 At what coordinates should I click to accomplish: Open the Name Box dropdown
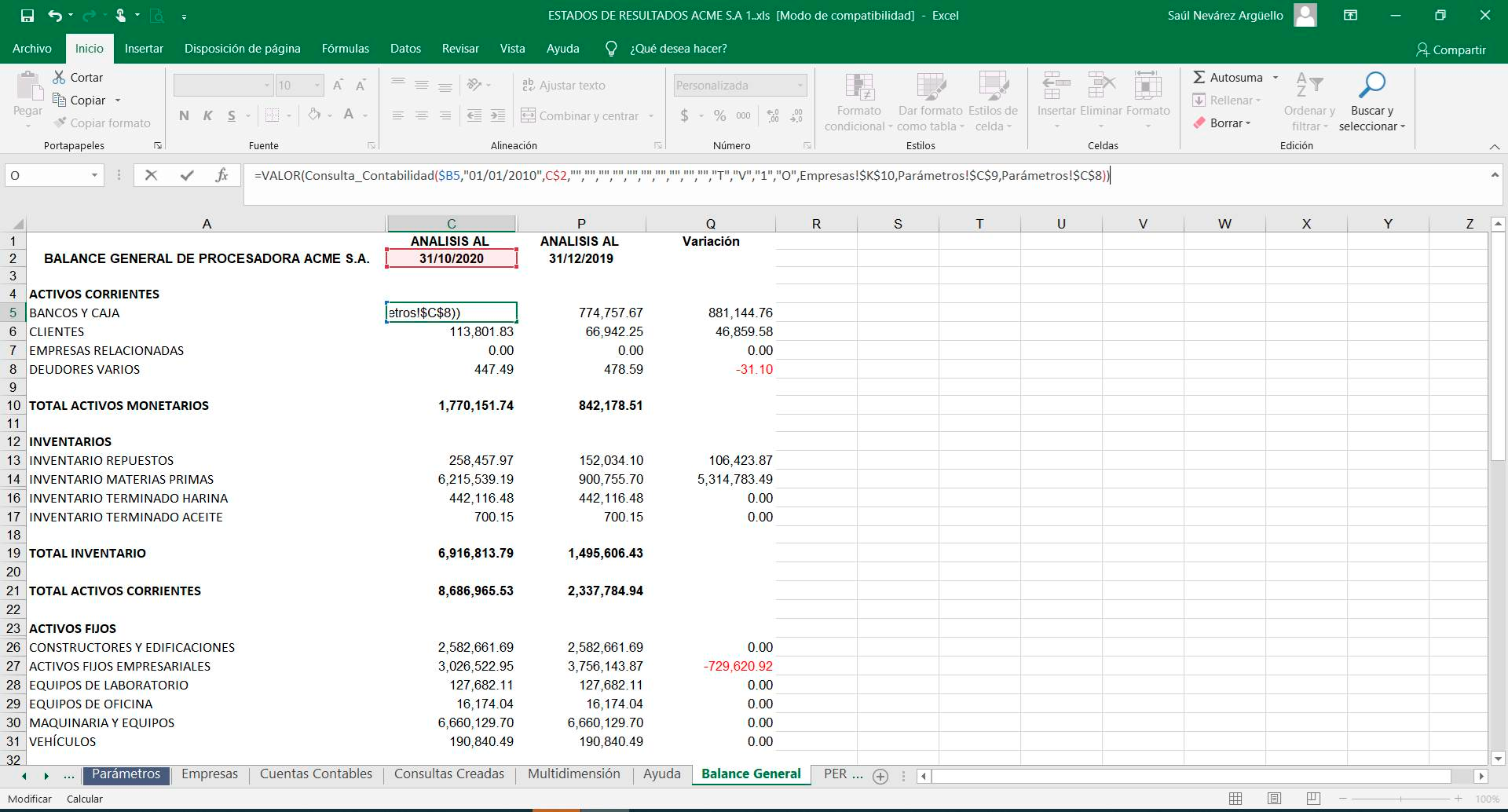[x=95, y=175]
